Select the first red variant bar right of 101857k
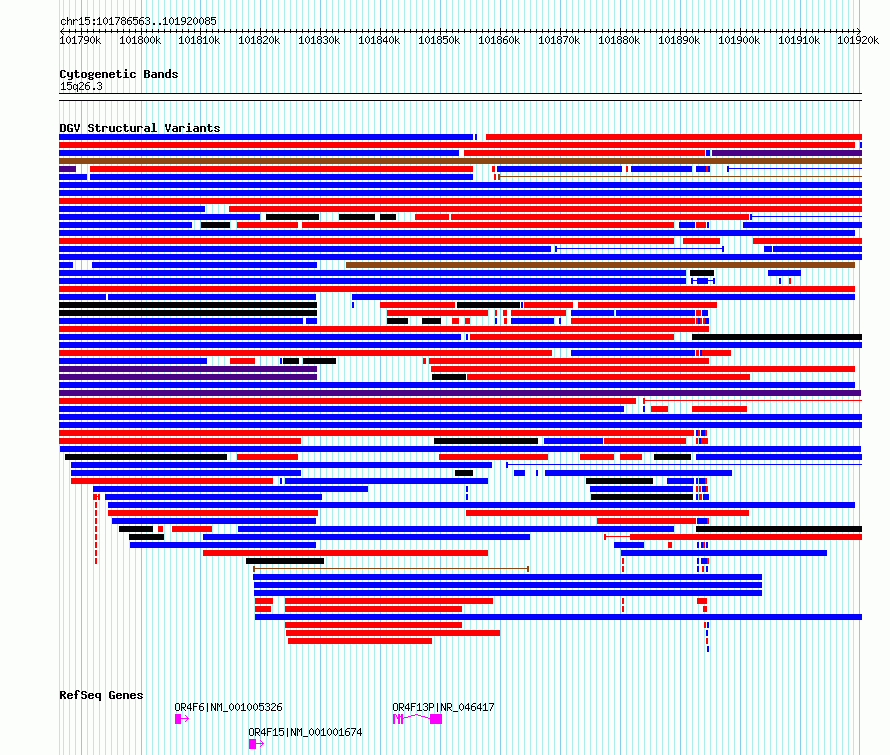Viewport: 890px width, 755px height. pyautogui.click(x=674, y=137)
